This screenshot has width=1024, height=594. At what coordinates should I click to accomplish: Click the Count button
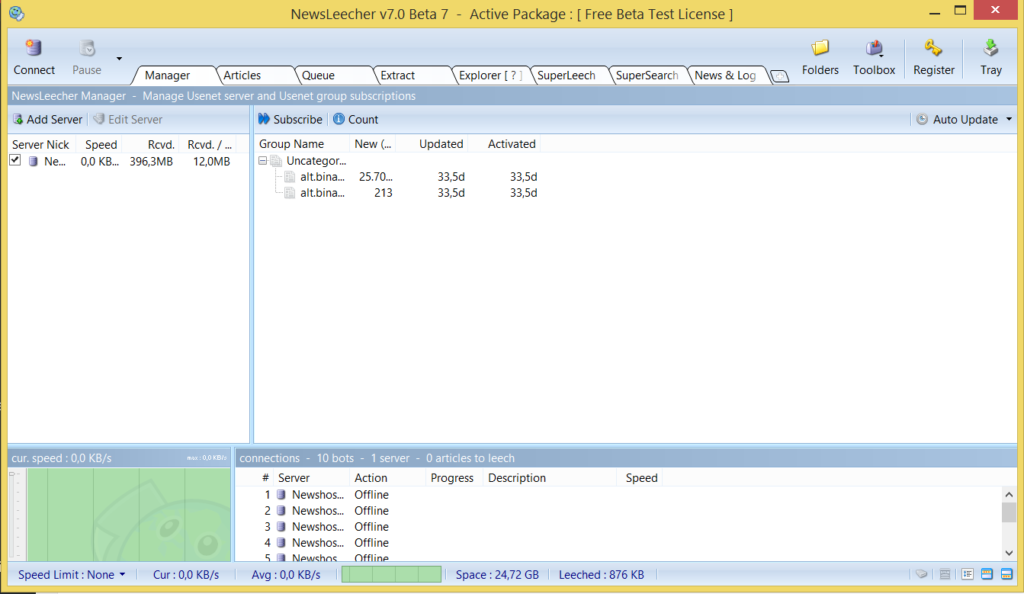[356, 119]
